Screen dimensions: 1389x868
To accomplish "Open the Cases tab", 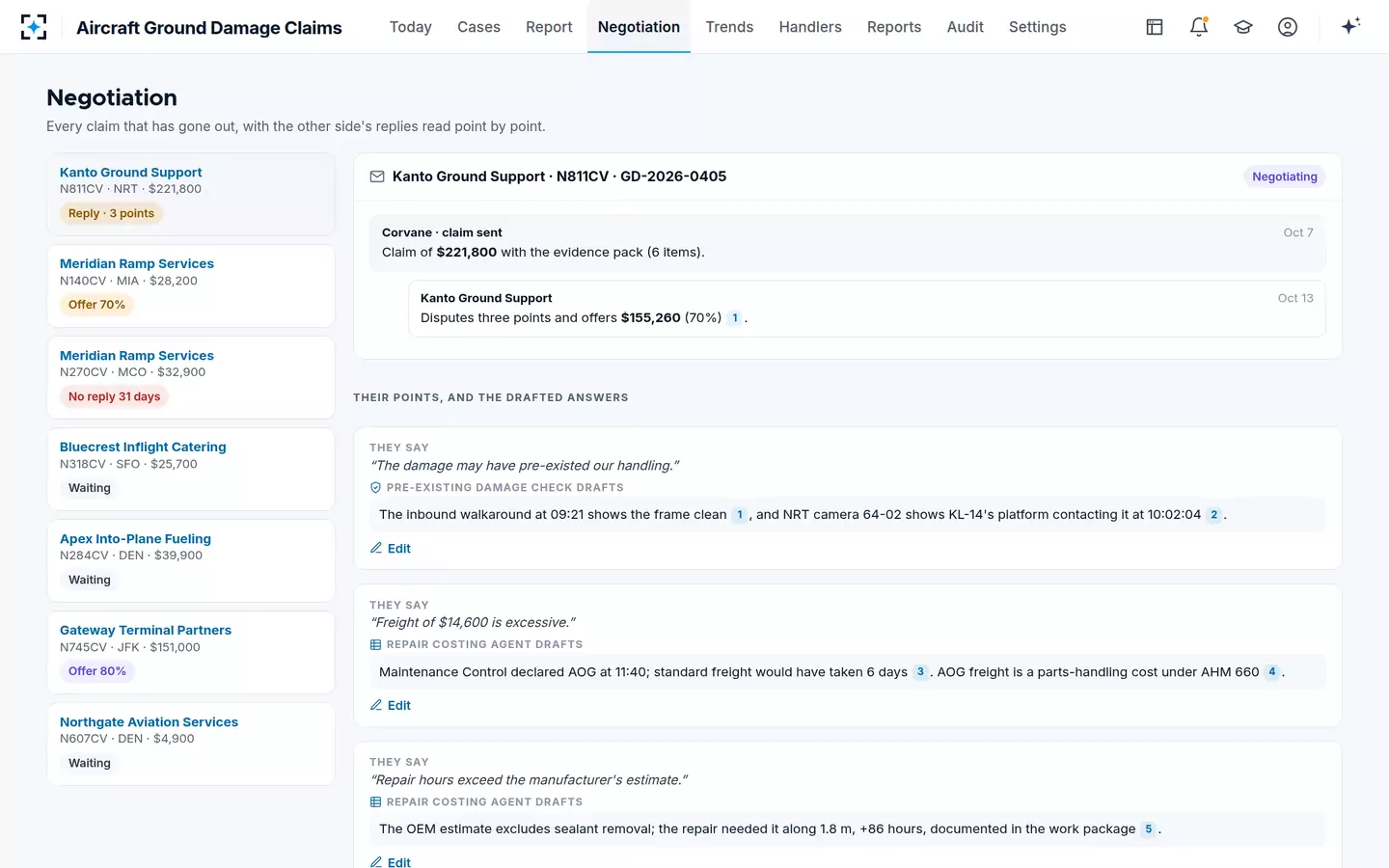I will pos(478,27).
